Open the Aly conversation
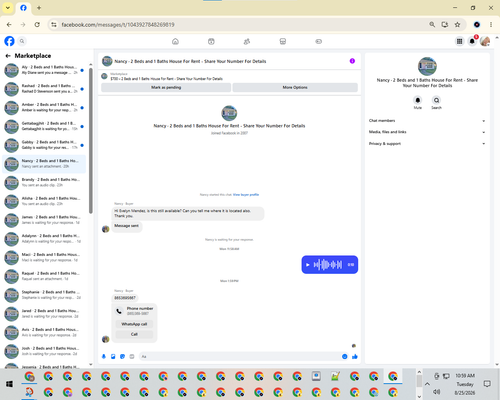 click(44, 70)
